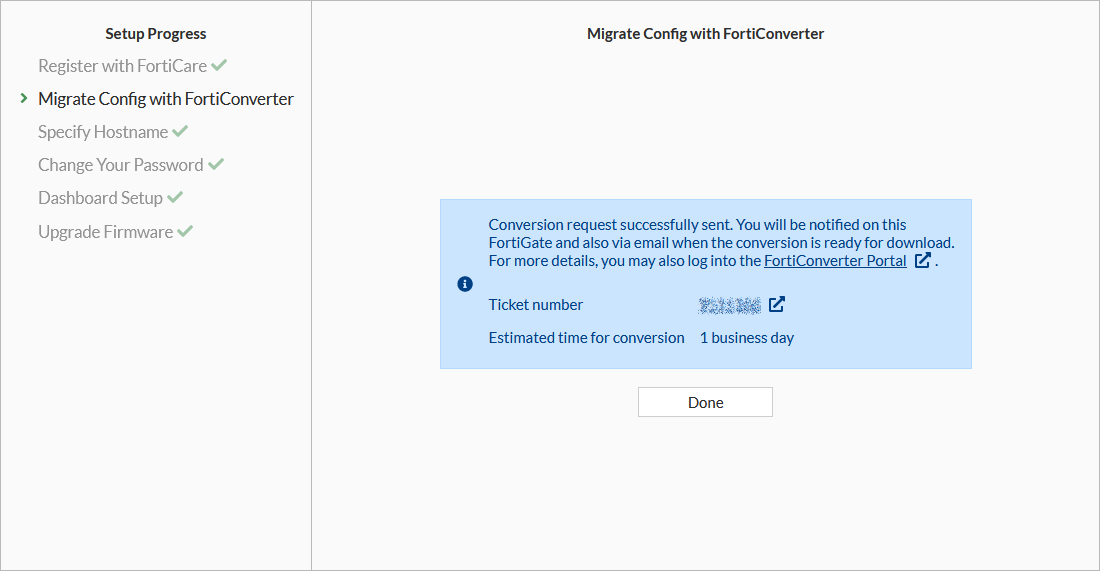The image size is (1100, 571).
Task: Click the Register with FortiCare checkmark
Action: [x=219, y=66]
